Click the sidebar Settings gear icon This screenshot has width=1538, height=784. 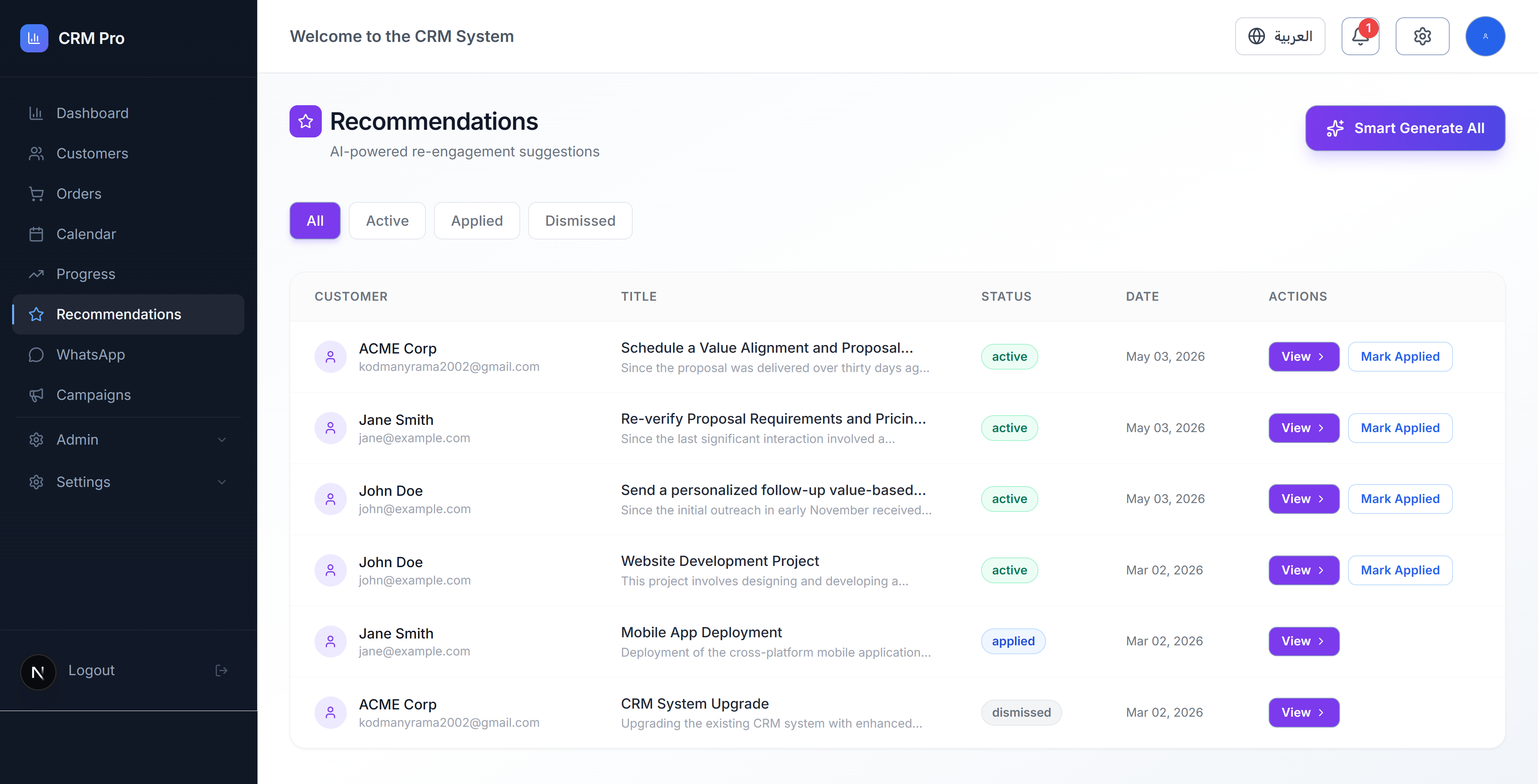point(36,482)
